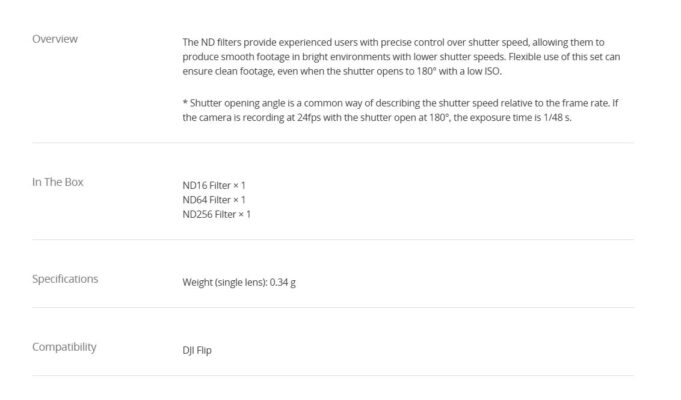Click the opening words "The ND filters provide"
The height and width of the screenshot is (400, 681).
[x=223, y=42]
